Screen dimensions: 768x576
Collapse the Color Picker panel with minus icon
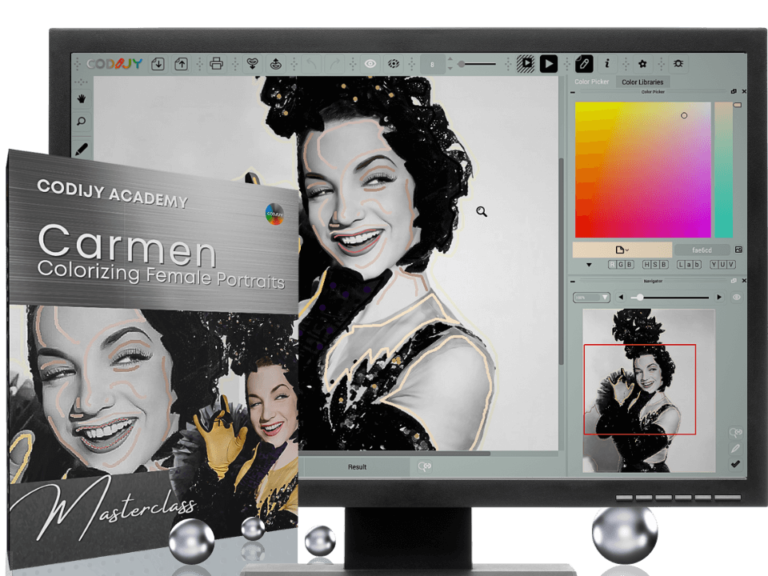pos(573,92)
